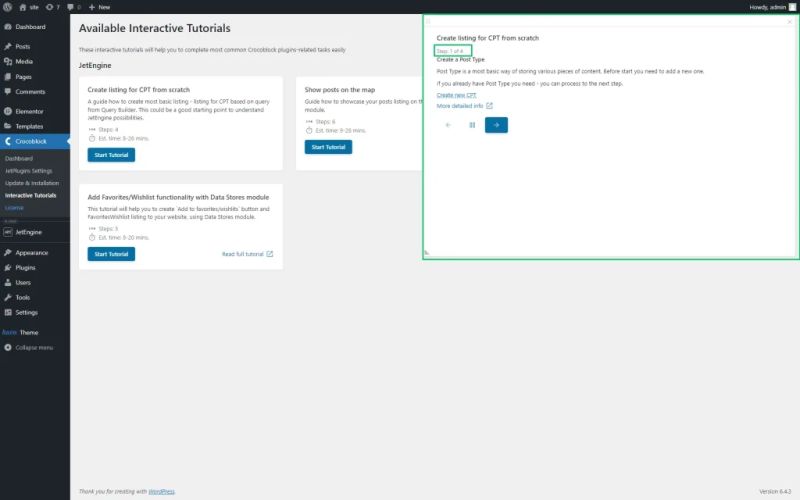Click the Create a Post Type heading
Screen dimensions: 800x500
pyautogui.click(x=460, y=60)
